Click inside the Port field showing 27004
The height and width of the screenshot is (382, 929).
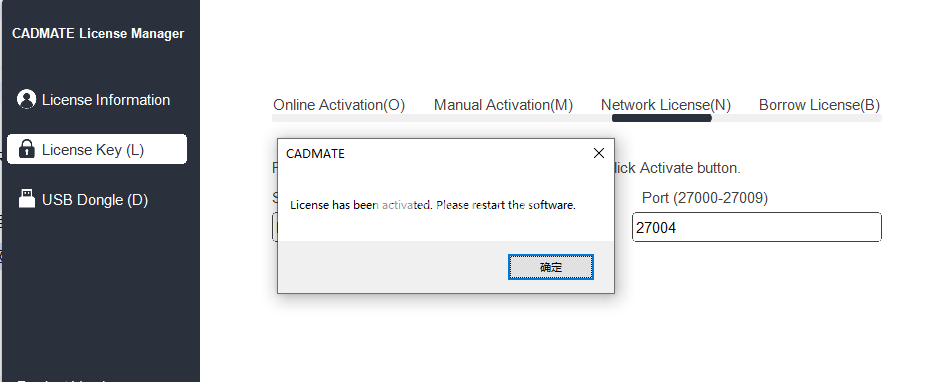pos(757,227)
